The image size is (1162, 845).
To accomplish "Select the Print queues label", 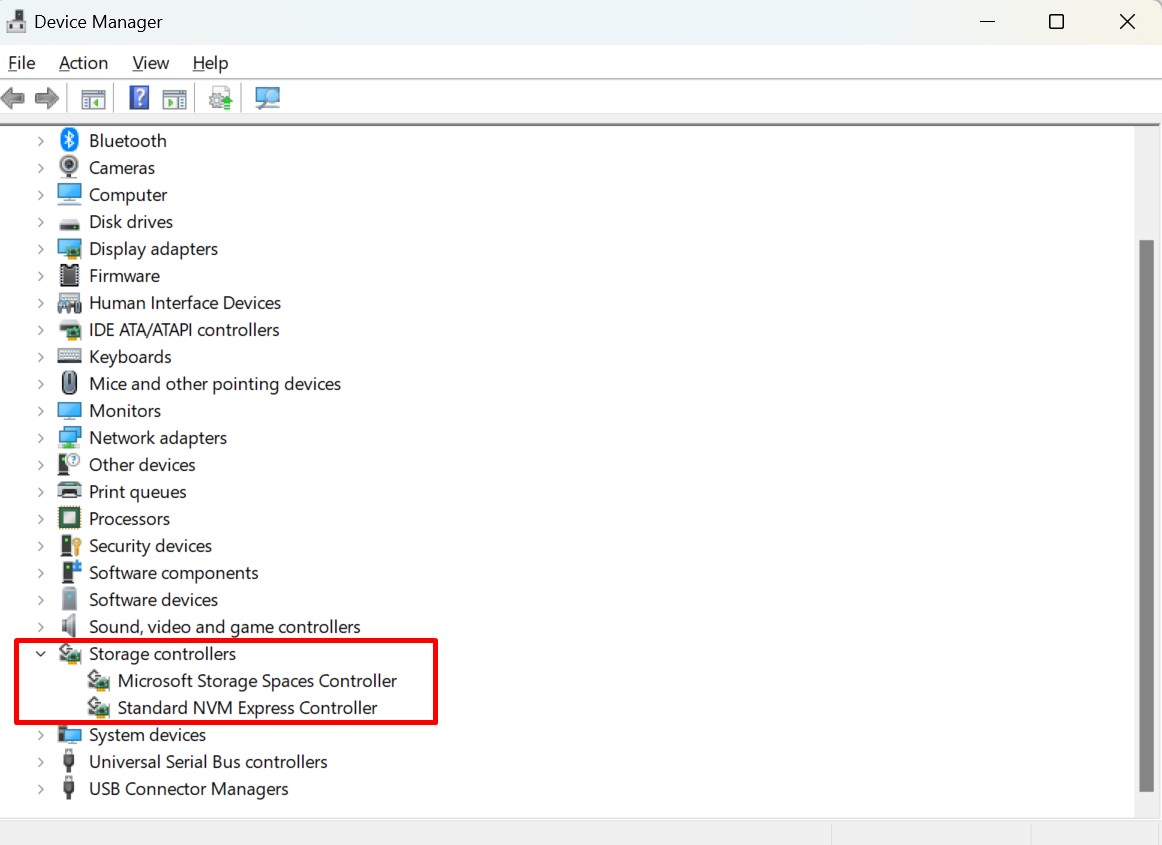I will (137, 492).
